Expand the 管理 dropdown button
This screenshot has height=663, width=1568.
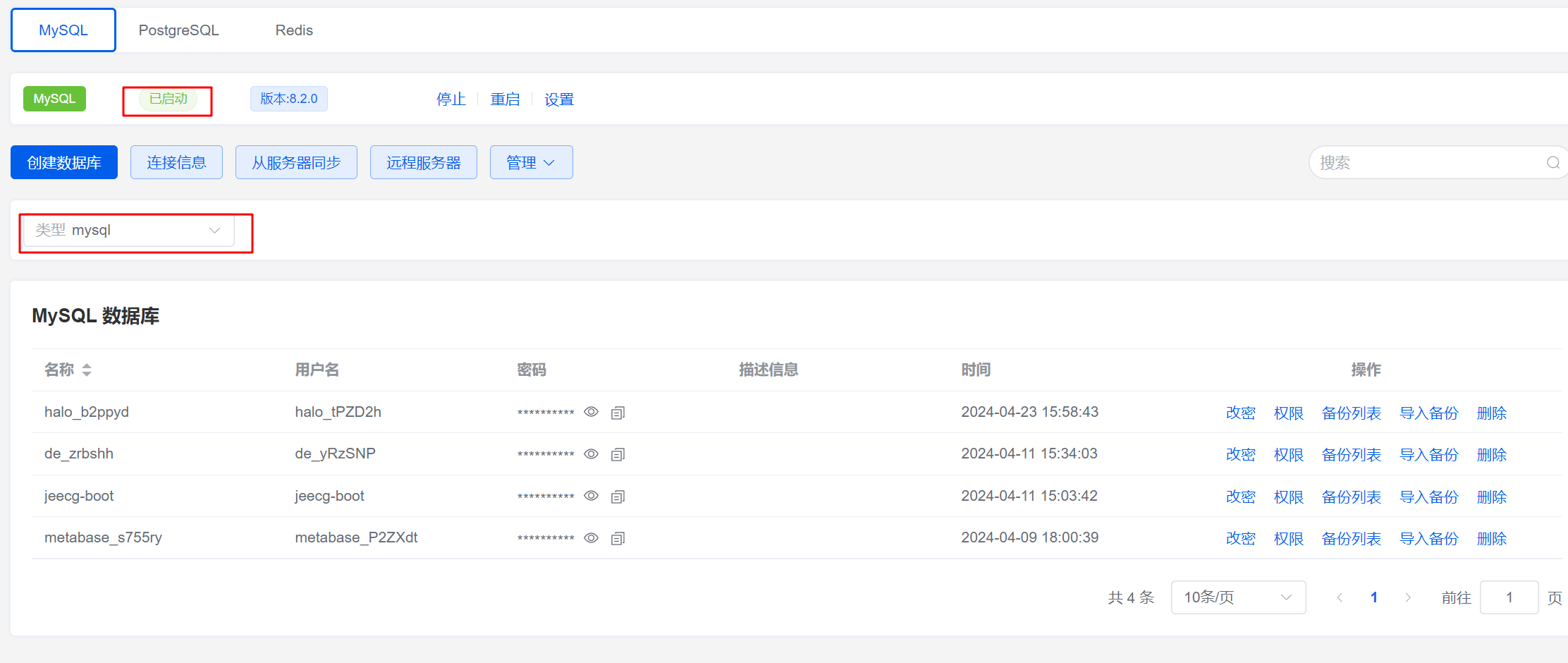531,162
